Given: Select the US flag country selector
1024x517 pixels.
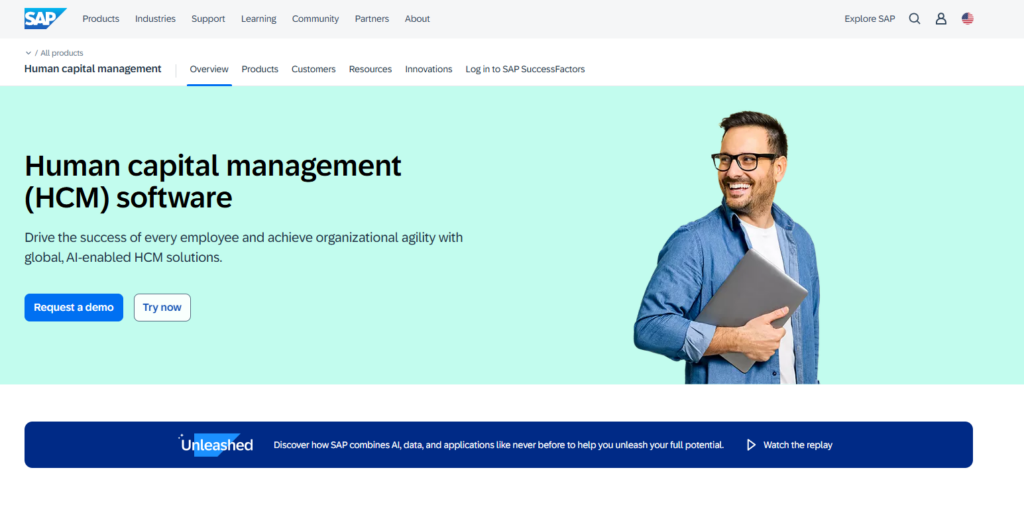Looking at the screenshot, I should [x=967, y=18].
